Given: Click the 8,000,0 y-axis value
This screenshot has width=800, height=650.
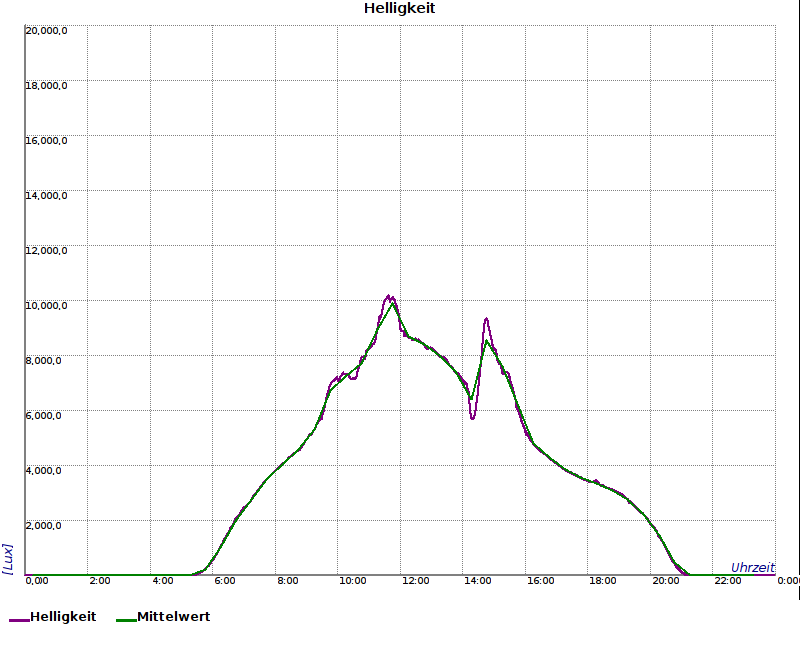Looking at the screenshot, I should coord(43,361).
